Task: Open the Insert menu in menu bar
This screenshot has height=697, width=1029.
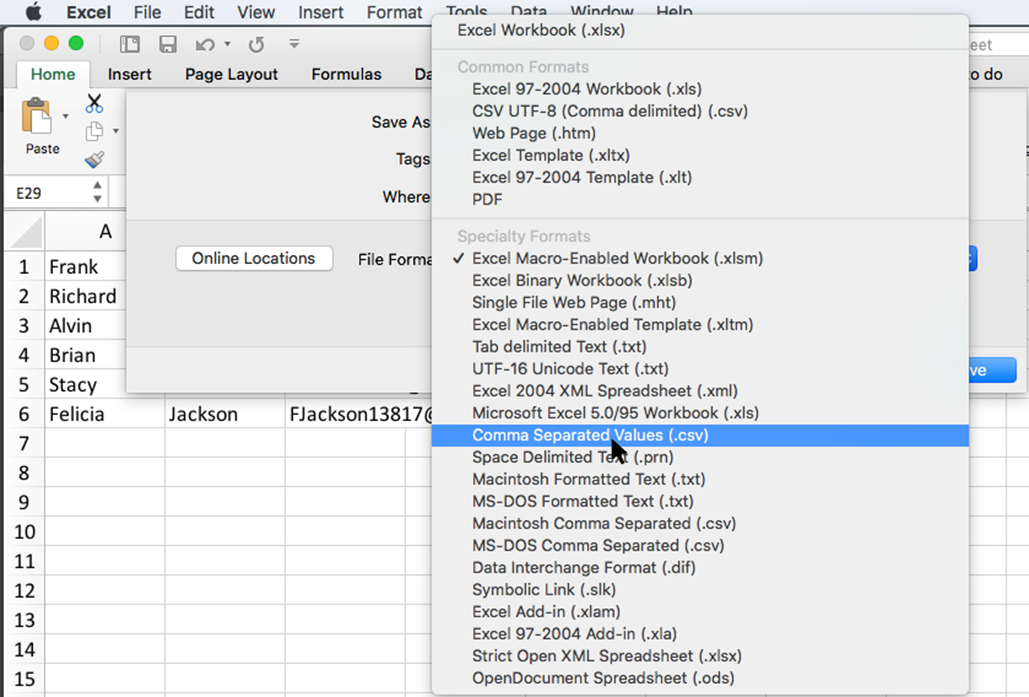Action: (321, 12)
